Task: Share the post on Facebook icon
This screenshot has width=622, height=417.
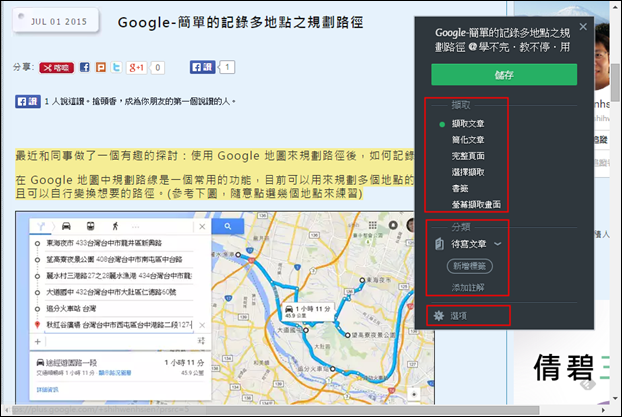Action: [84, 67]
